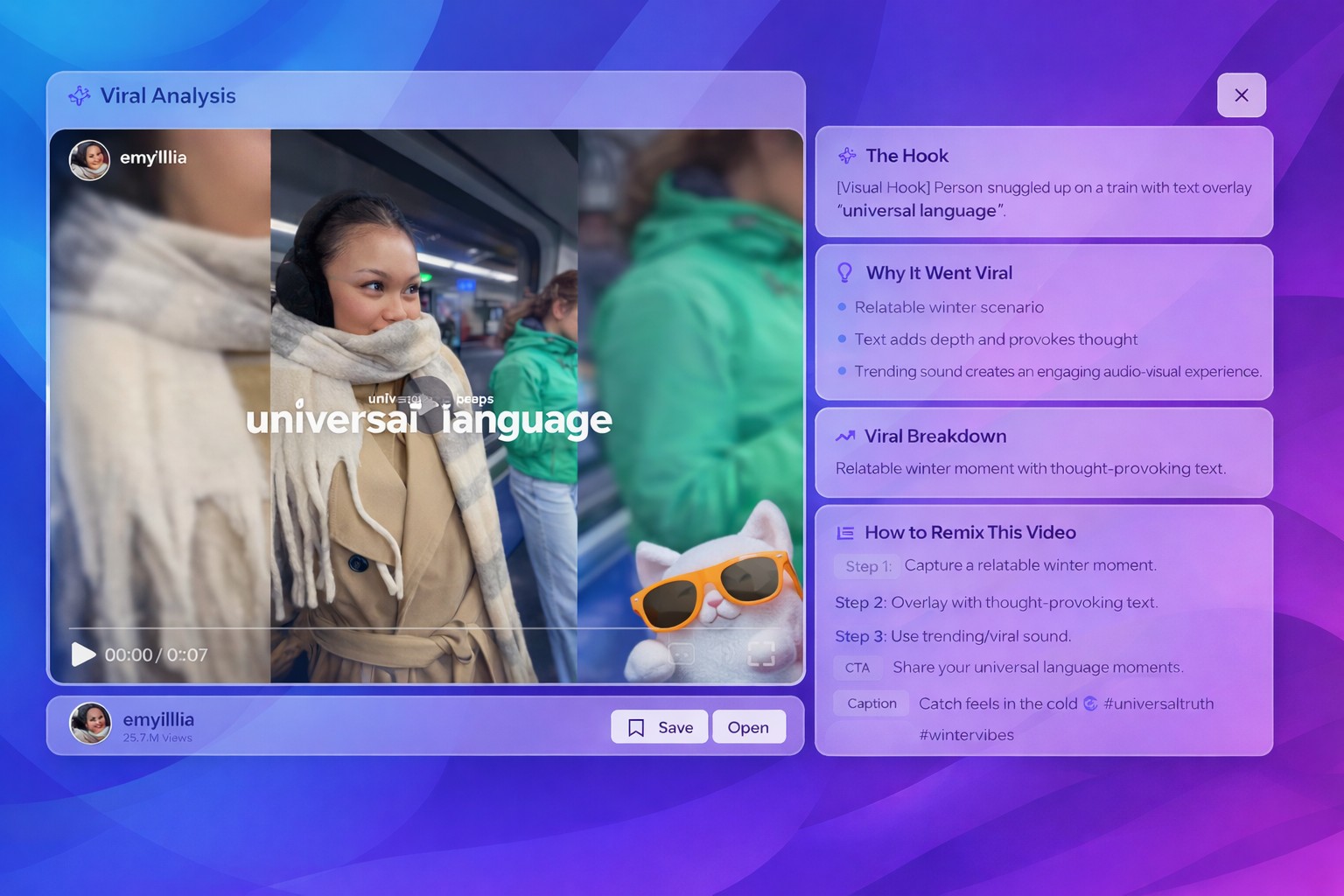1344x896 pixels.
Task: Click emyilllia's avatar in the video overlay
Action: click(88, 159)
